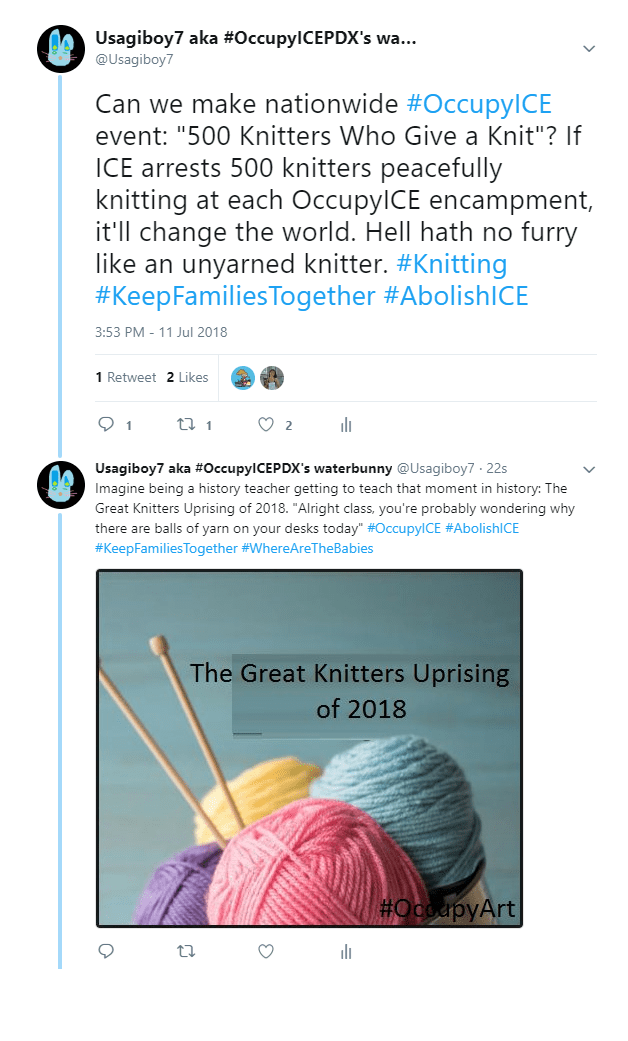Open the yarn balls image thumbnail
The height and width of the screenshot is (1041, 628).
click(x=309, y=748)
